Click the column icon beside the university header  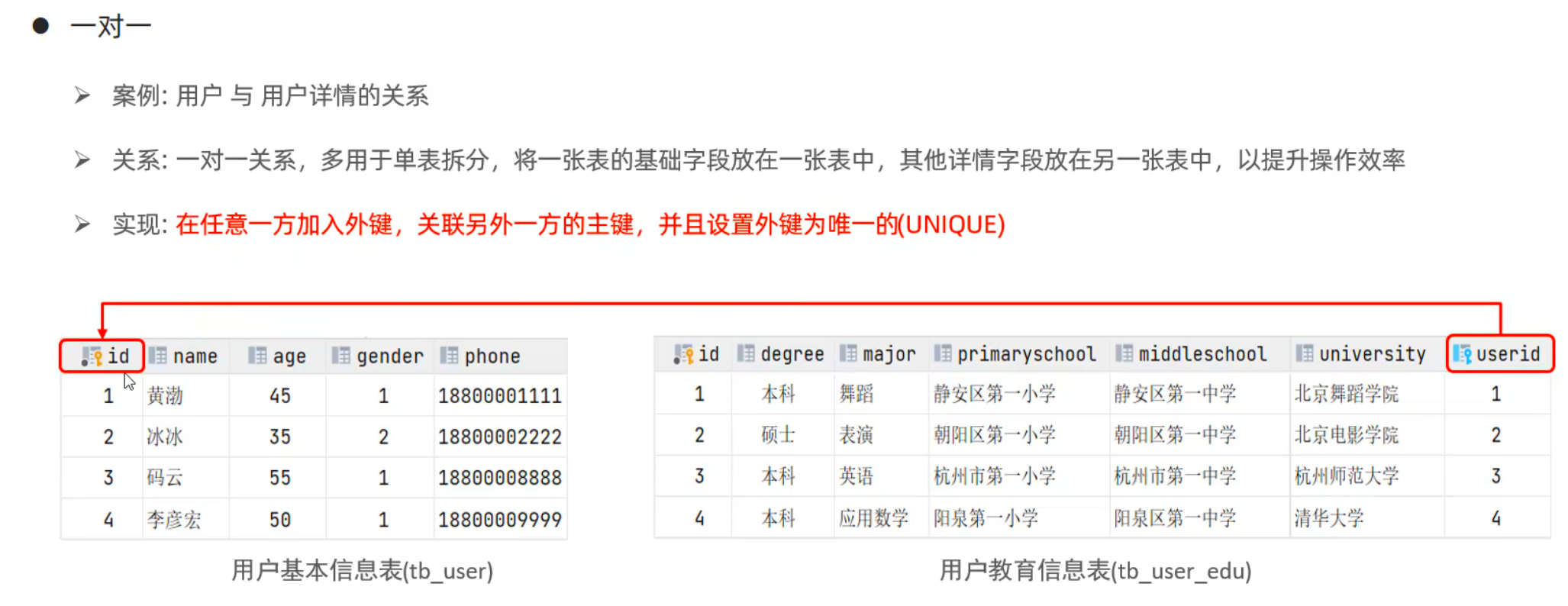click(x=1304, y=353)
